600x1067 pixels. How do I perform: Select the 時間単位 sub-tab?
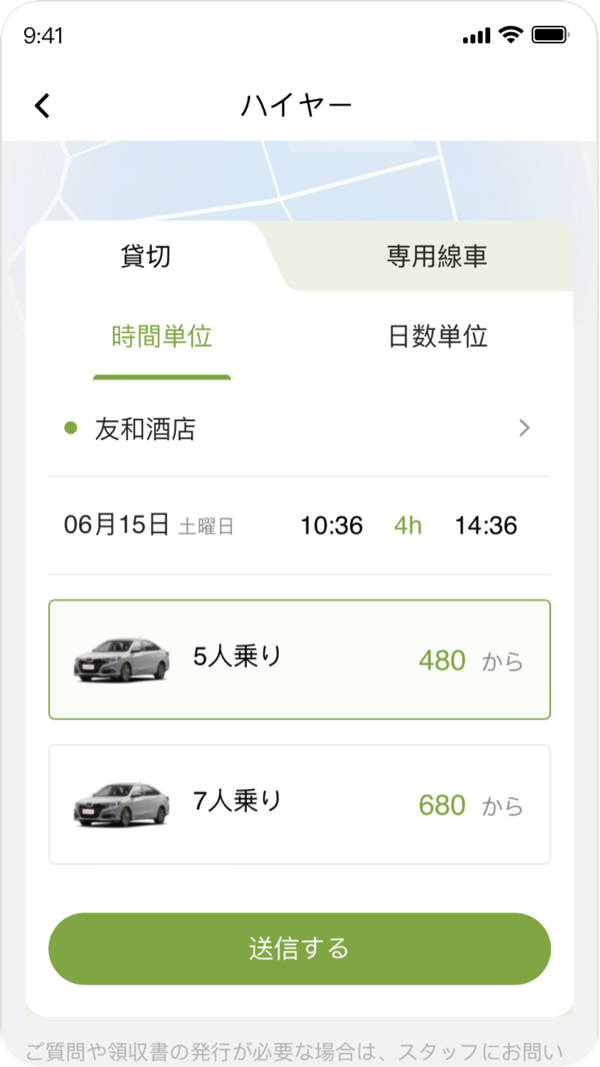(x=162, y=337)
